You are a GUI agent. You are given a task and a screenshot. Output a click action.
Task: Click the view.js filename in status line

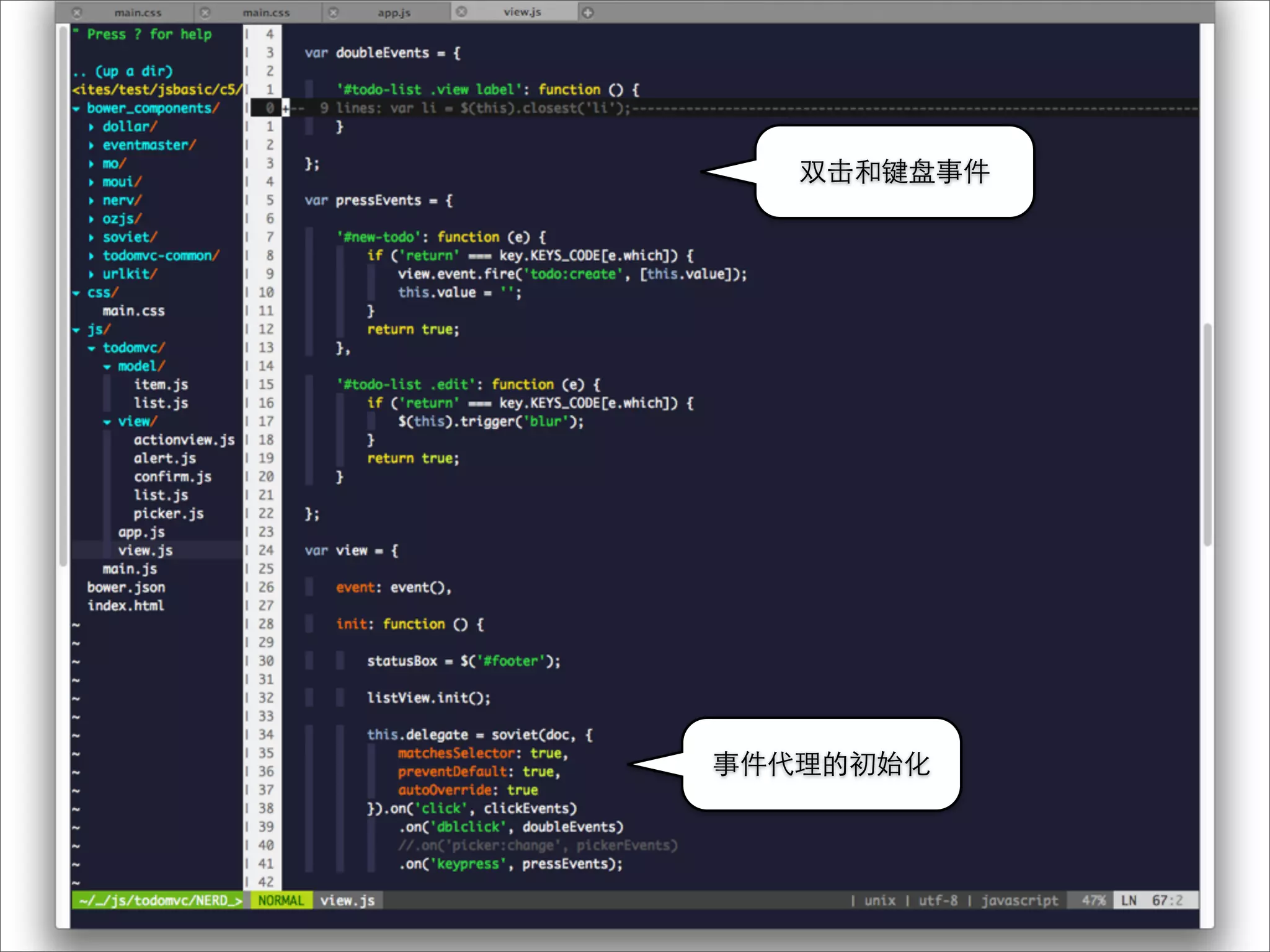(x=347, y=900)
